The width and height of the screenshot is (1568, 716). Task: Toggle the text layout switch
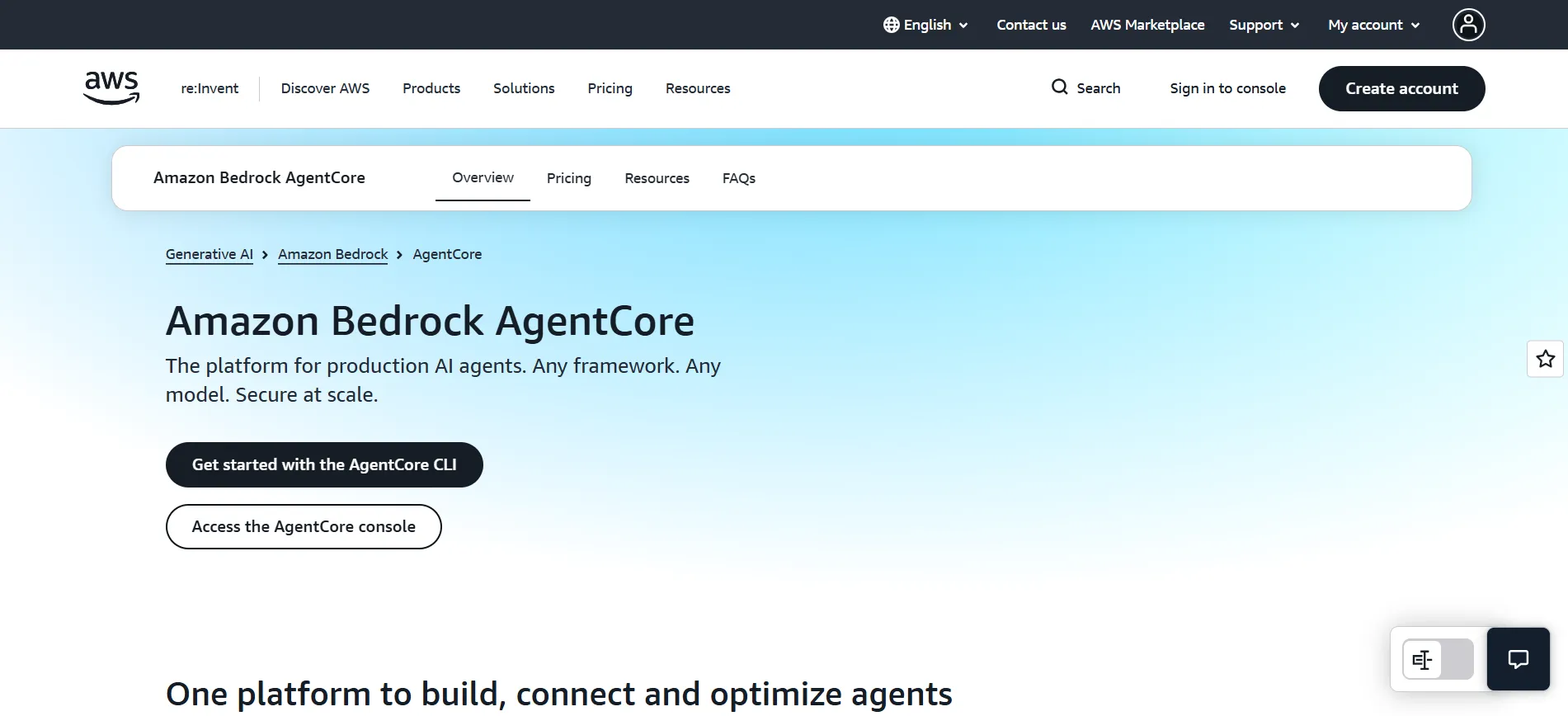1438,659
